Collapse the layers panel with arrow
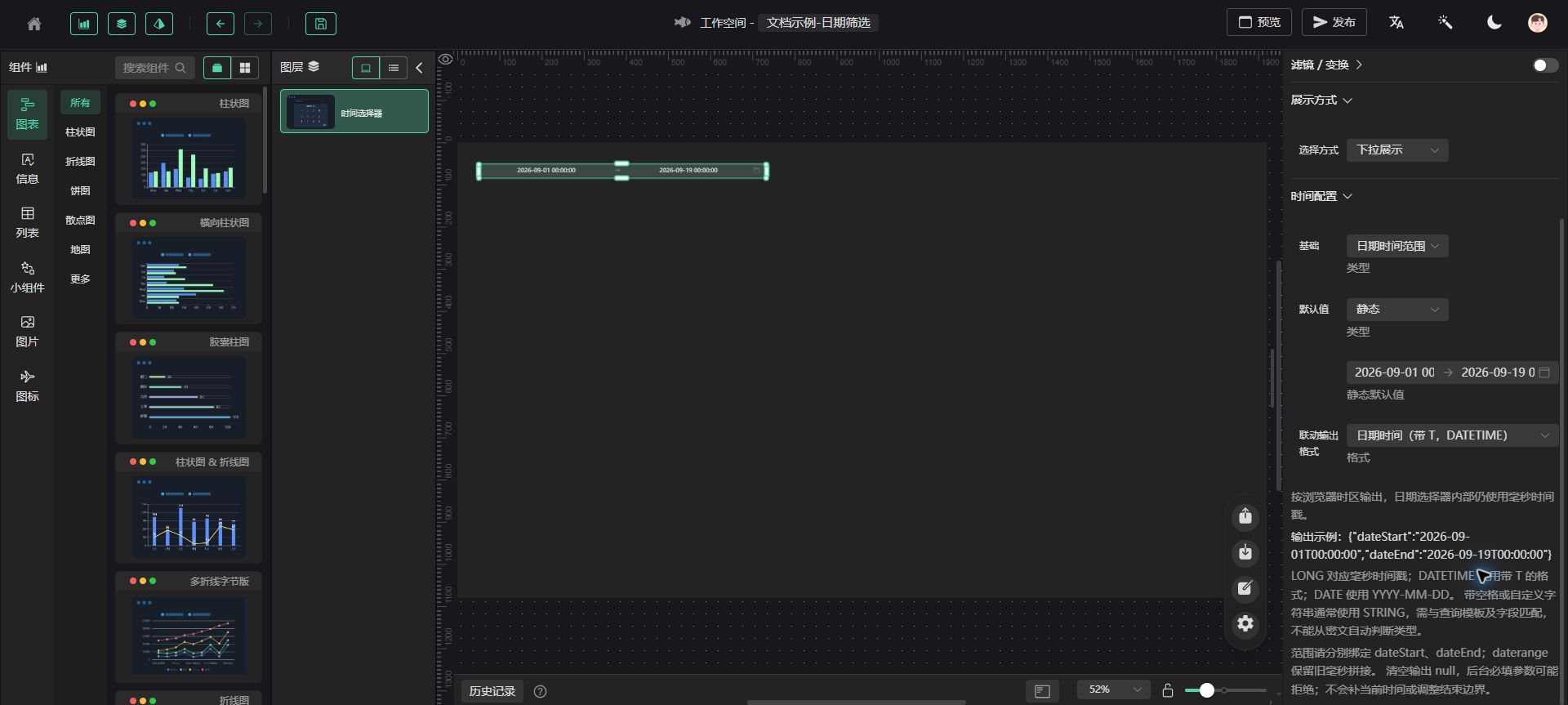 click(x=420, y=68)
